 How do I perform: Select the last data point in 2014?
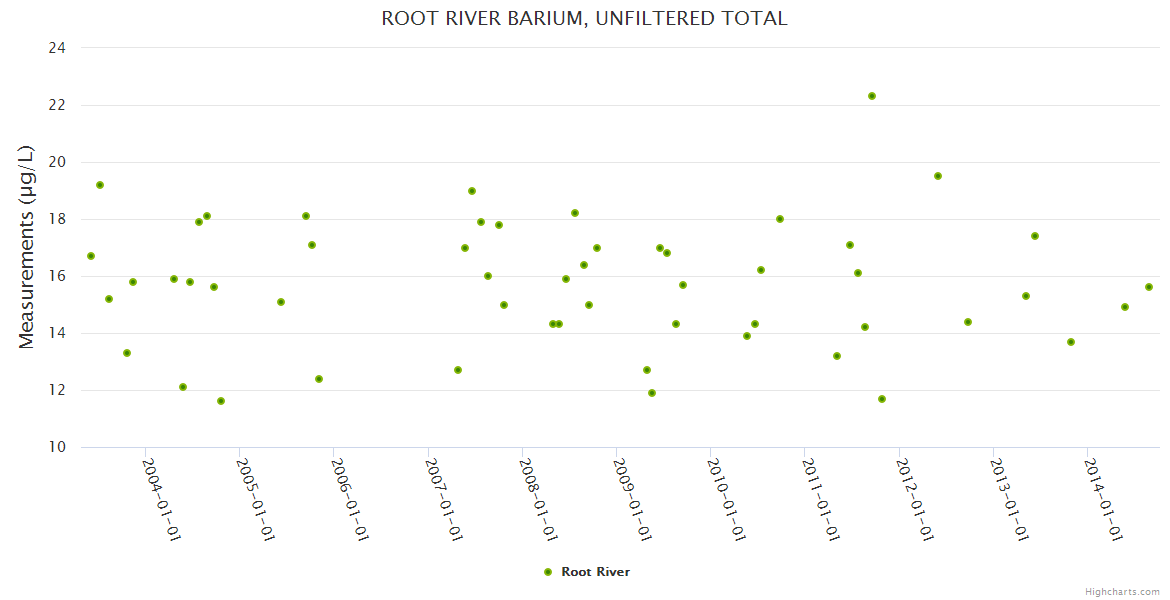click(x=1149, y=287)
